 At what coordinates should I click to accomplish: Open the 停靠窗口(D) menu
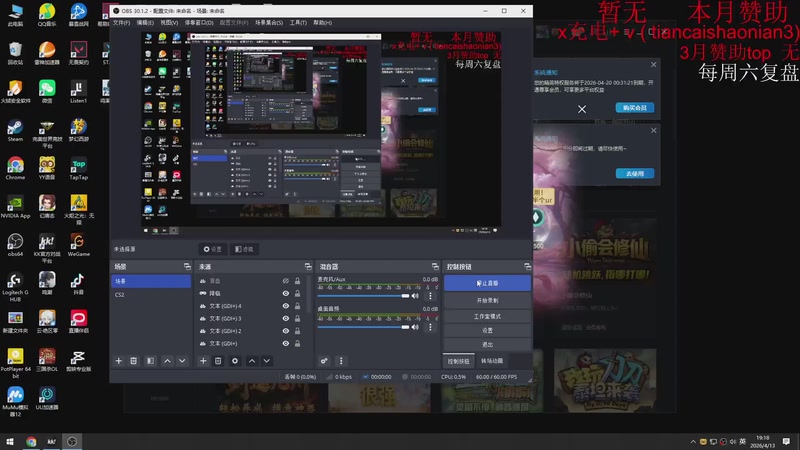[199, 22]
